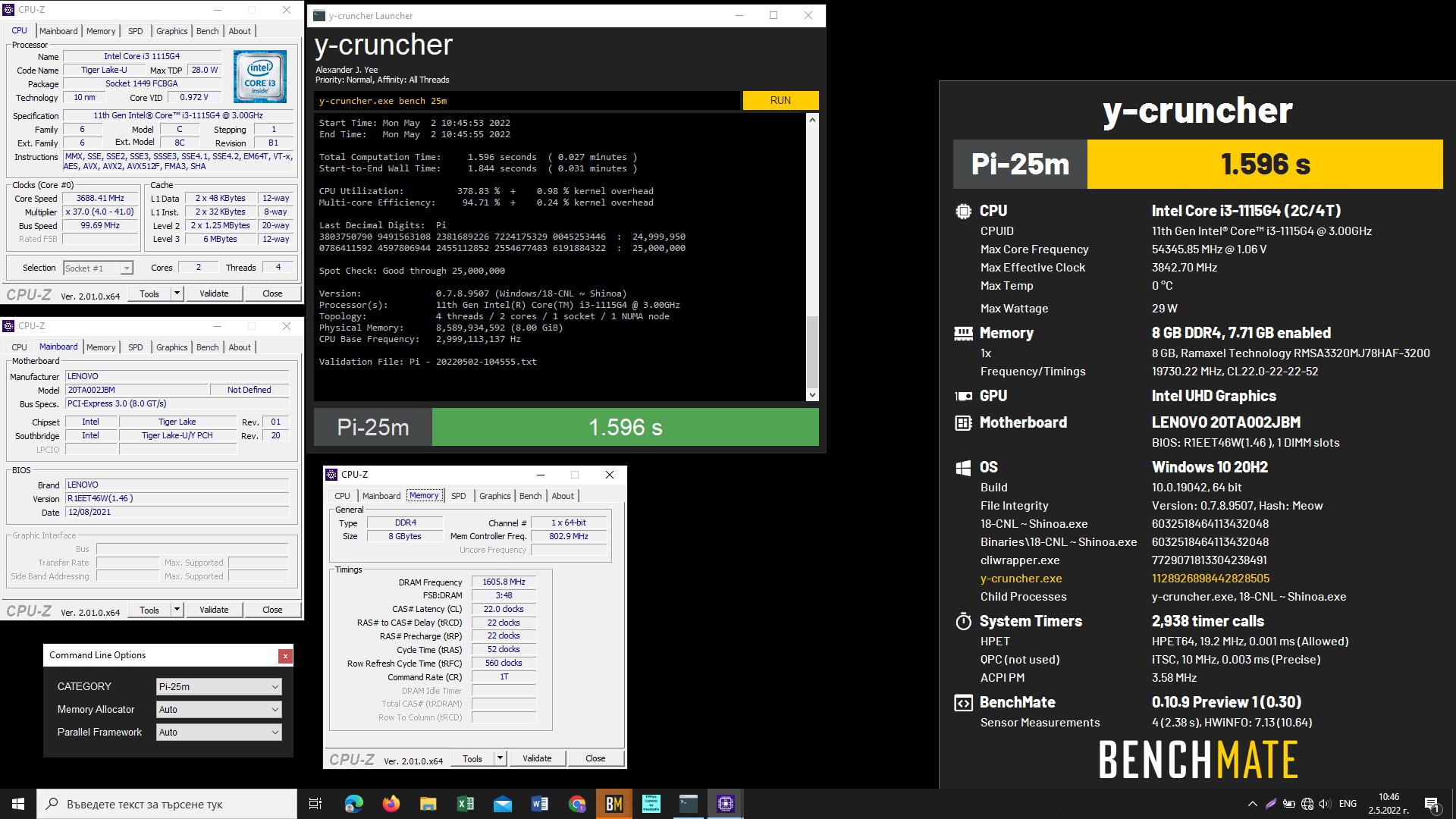Click the GPU icon in BenchMate panel
Viewport: 1456px width, 819px height.
(x=963, y=396)
